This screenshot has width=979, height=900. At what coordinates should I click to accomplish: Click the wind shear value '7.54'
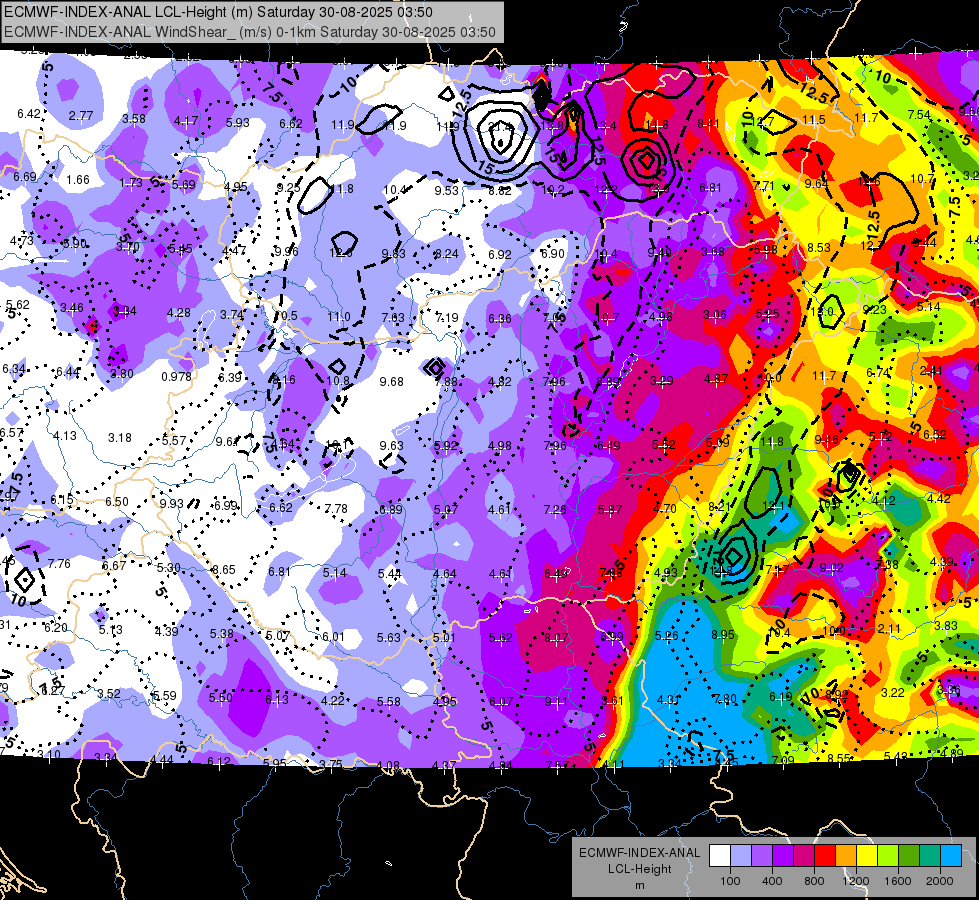919,114
